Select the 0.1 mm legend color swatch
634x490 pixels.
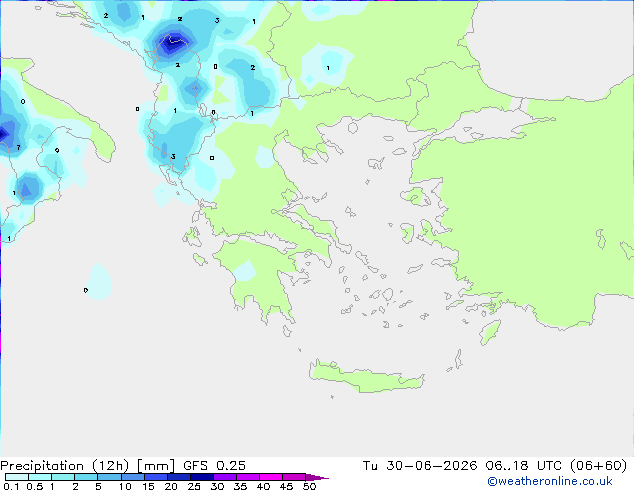coord(17,477)
